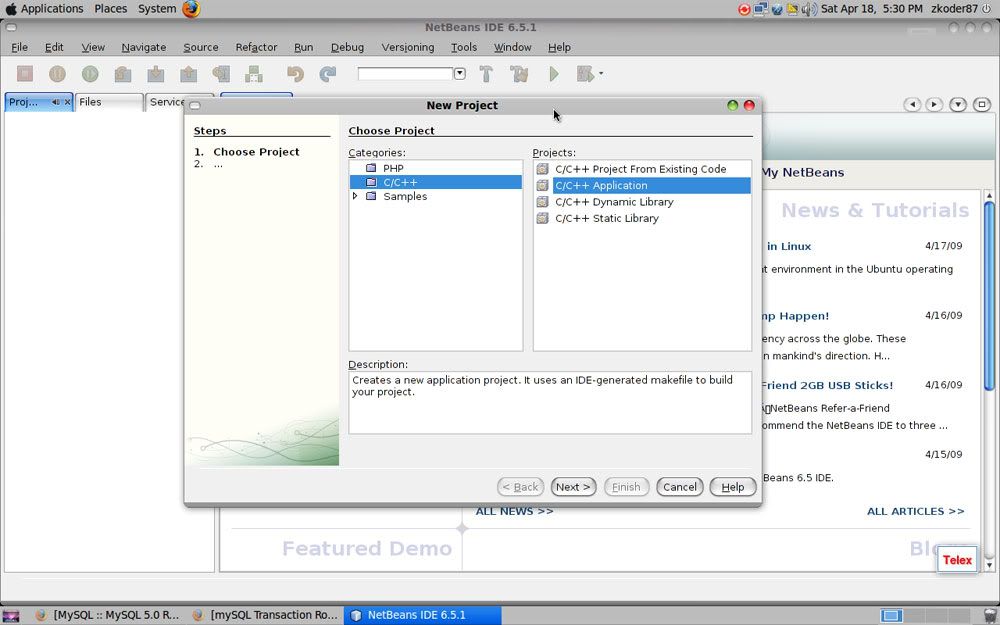Open the Debug Main Project dropdown arrow

click(x=601, y=74)
